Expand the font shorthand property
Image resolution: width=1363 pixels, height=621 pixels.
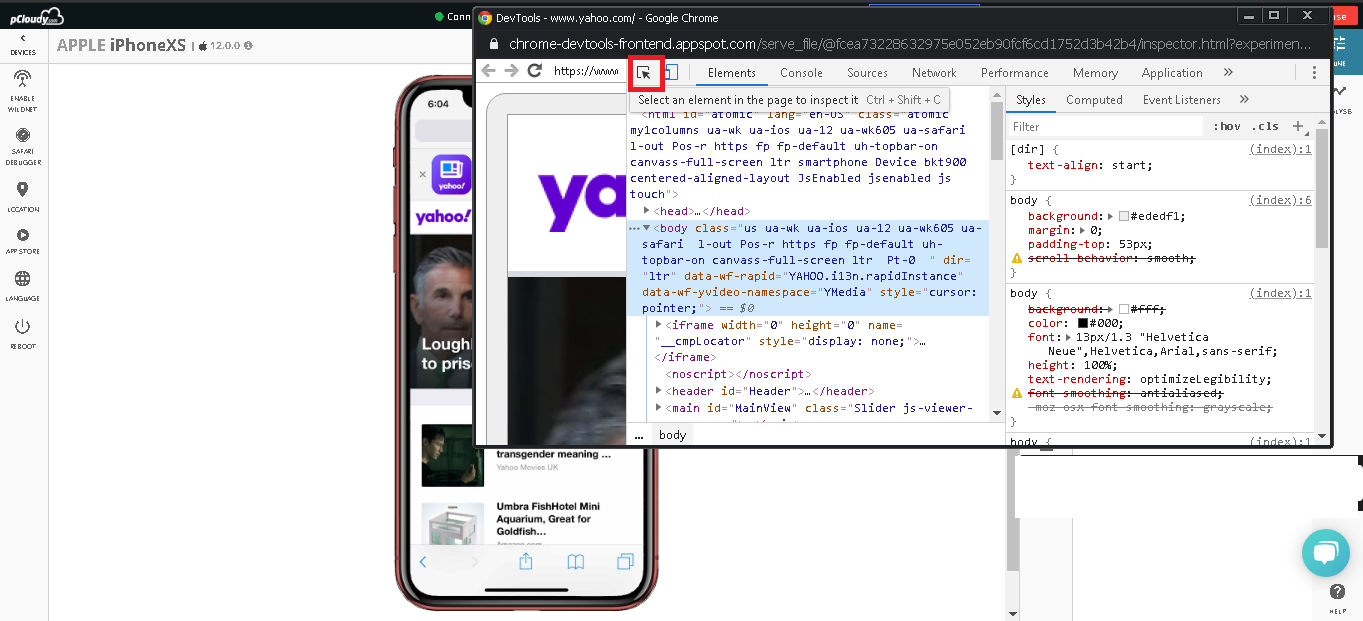point(1069,337)
